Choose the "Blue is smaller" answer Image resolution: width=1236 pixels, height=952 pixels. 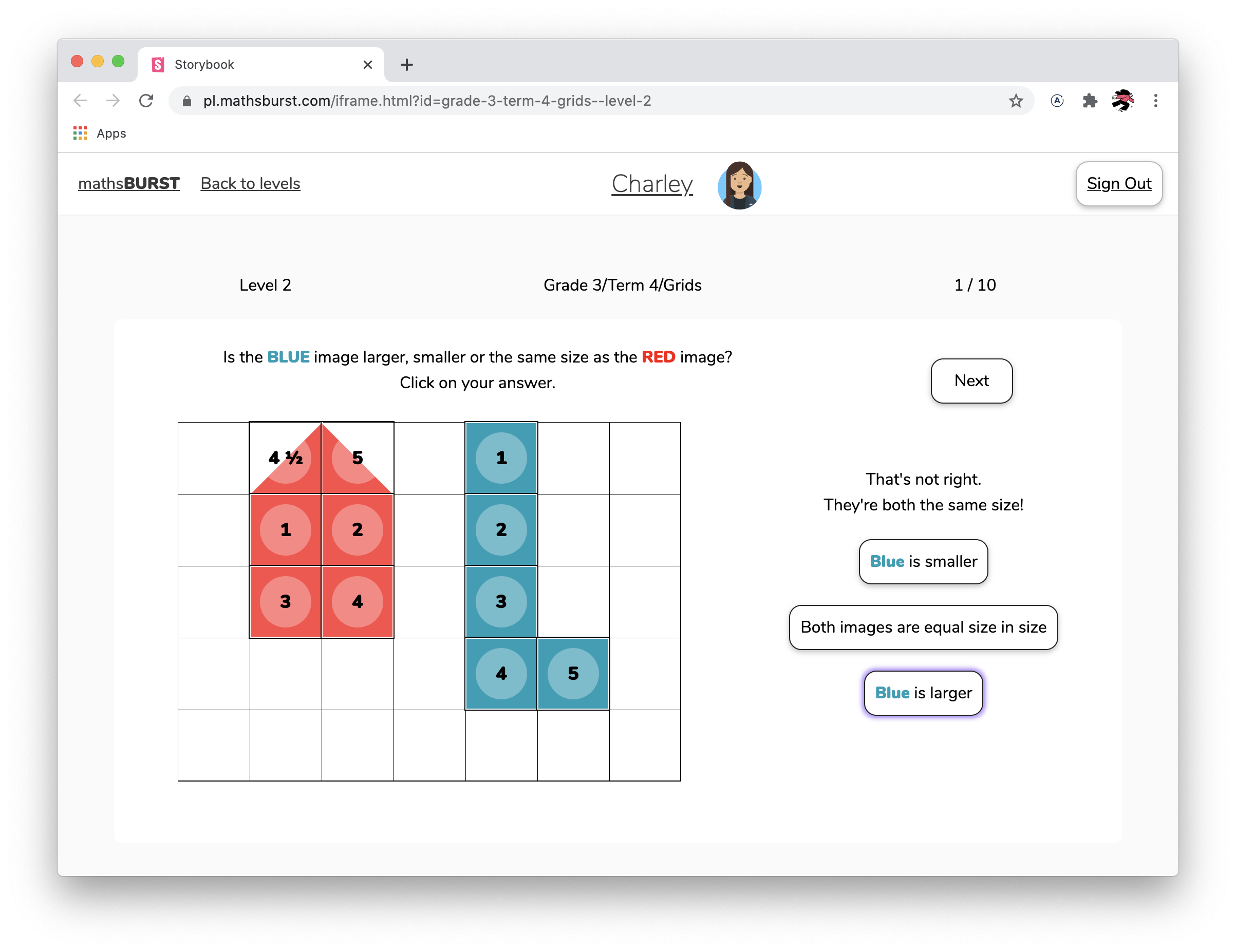pyautogui.click(x=923, y=562)
